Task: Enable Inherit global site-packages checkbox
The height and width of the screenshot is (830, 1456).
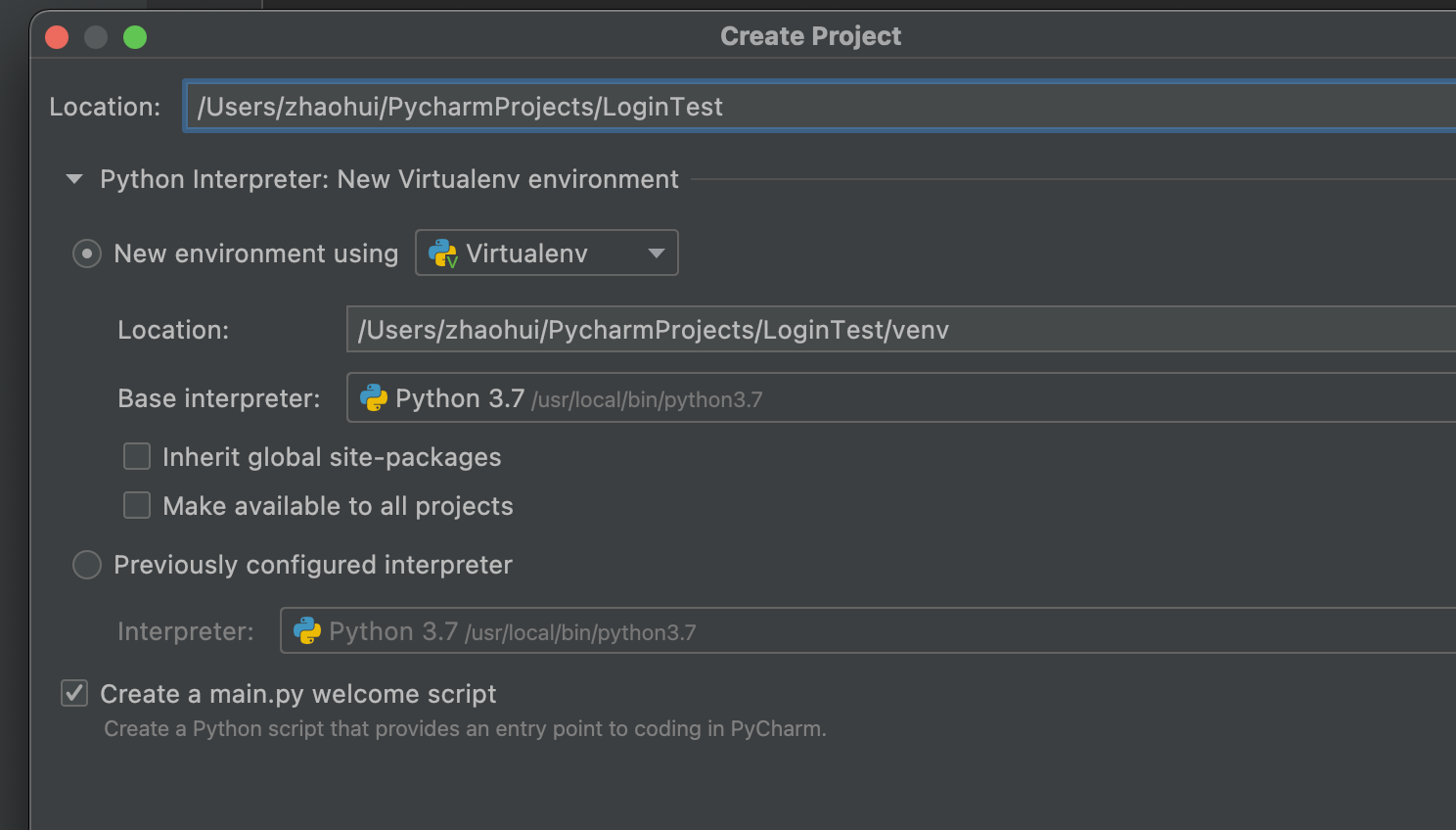Action: (x=137, y=457)
